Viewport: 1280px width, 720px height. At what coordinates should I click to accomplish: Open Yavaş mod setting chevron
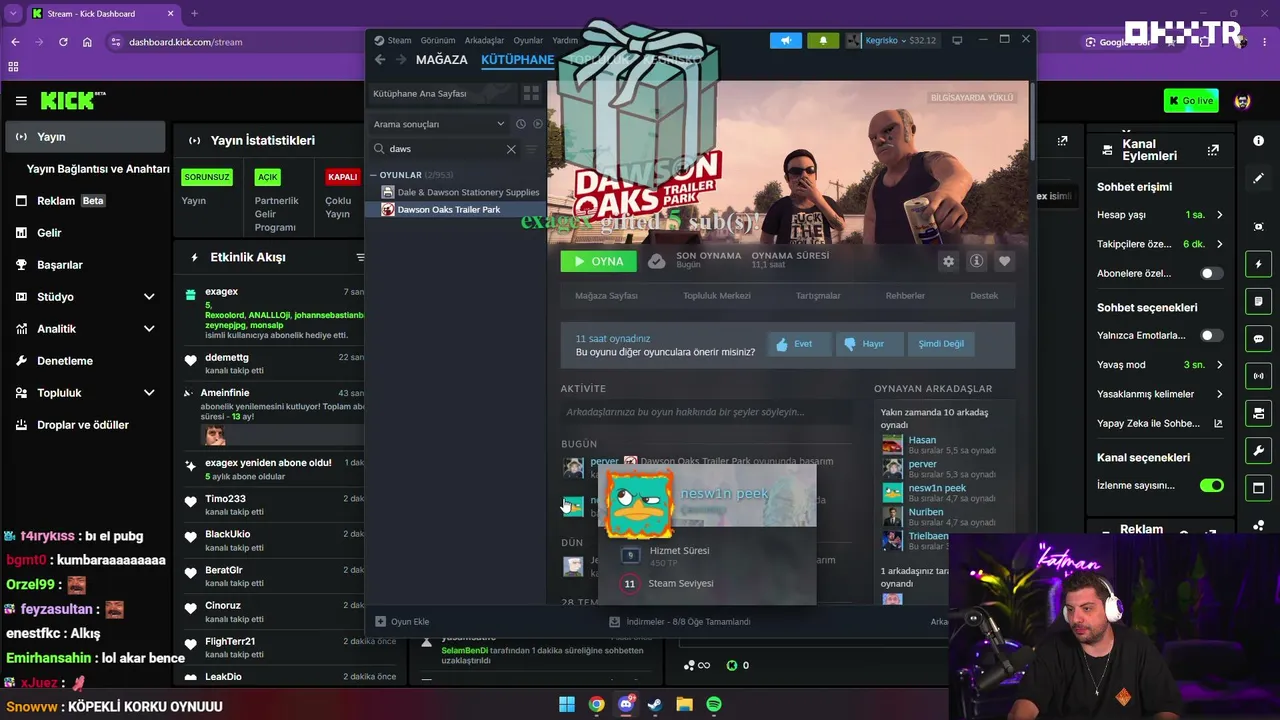click(1219, 365)
